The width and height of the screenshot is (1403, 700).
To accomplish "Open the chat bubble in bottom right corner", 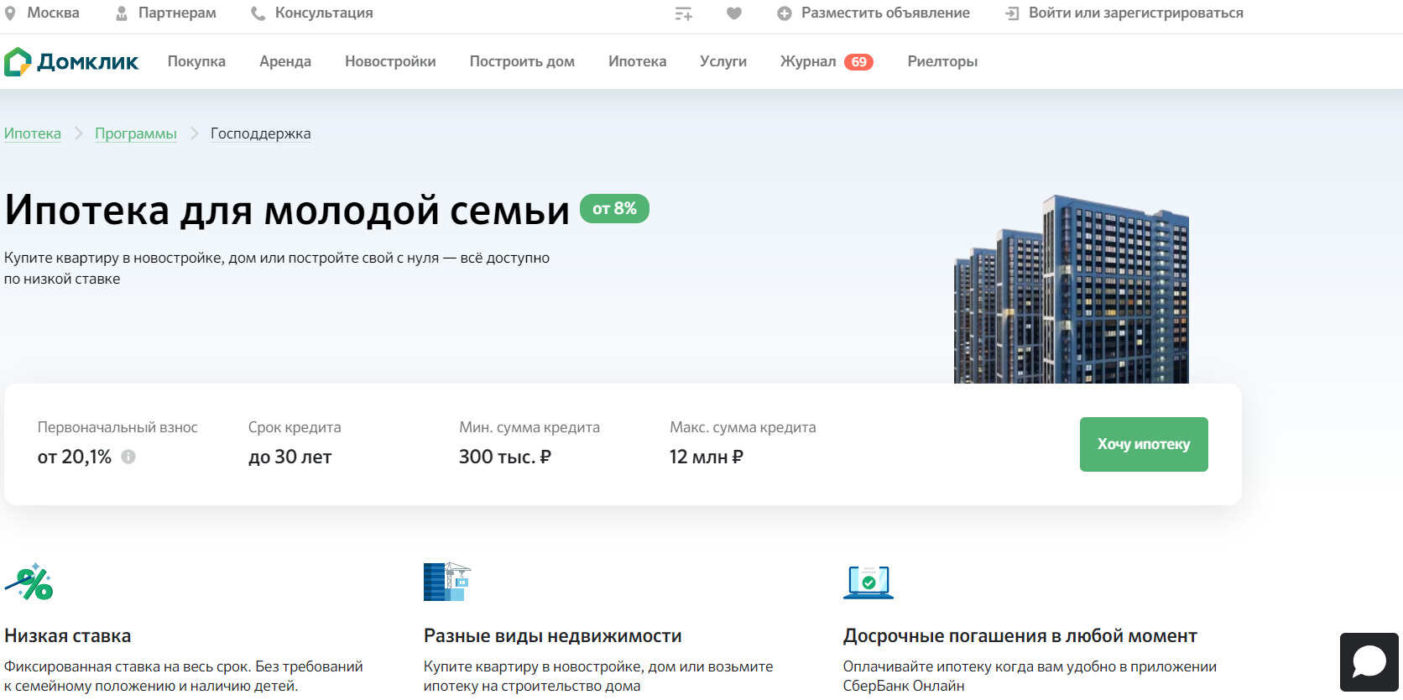I will tap(1368, 660).
